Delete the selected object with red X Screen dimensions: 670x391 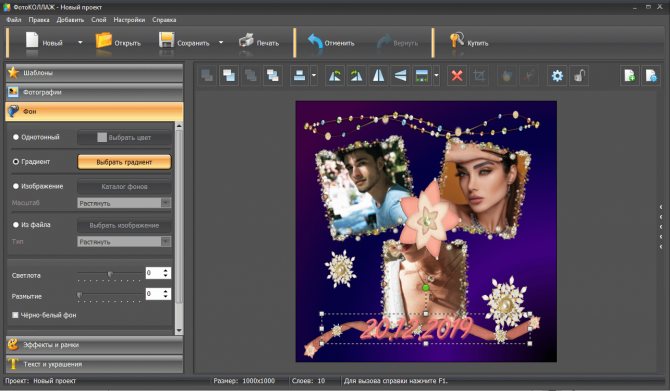click(457, 76)
